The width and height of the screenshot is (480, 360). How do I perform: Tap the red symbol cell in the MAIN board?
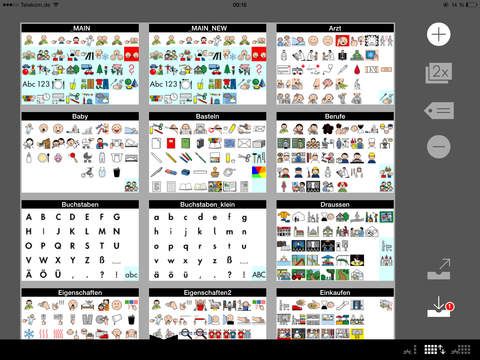pos(131,54)
